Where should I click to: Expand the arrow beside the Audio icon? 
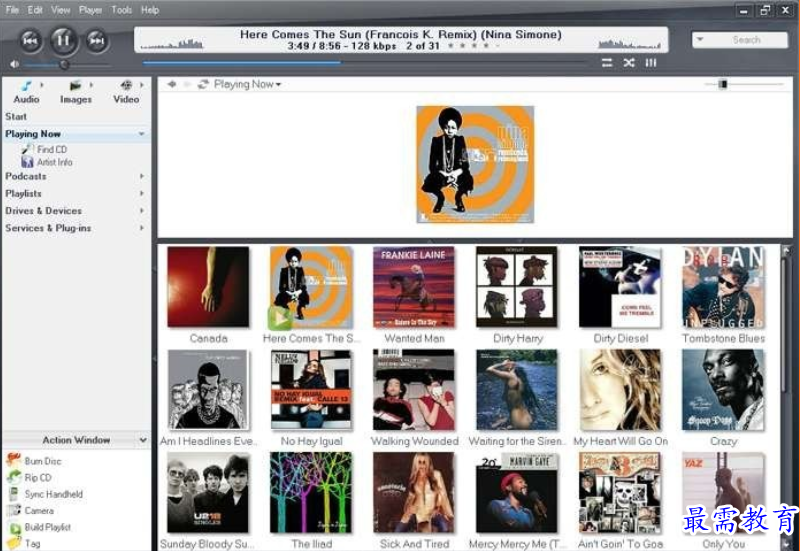tap(42, 85)
